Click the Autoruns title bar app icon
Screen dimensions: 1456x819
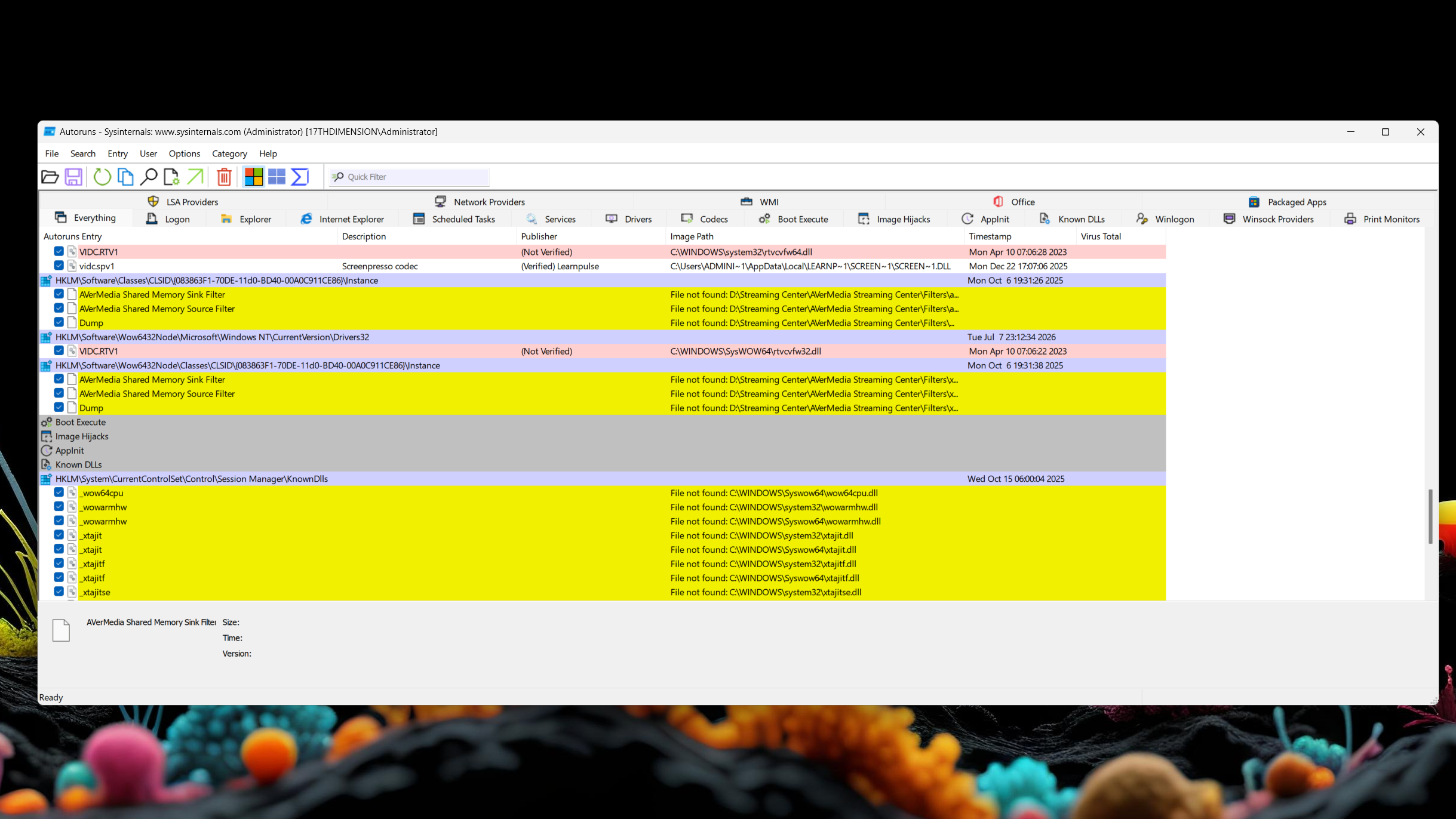[50, 131]
